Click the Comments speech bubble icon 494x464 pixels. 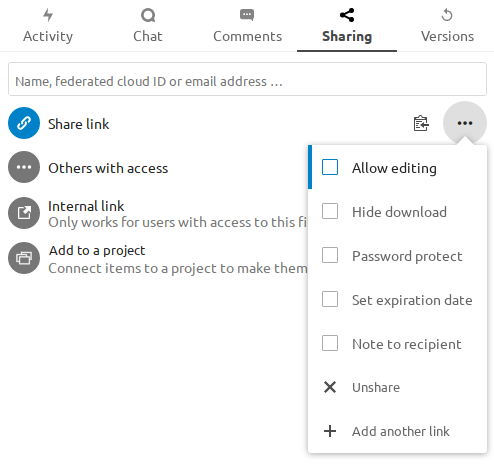pos(247,15)
